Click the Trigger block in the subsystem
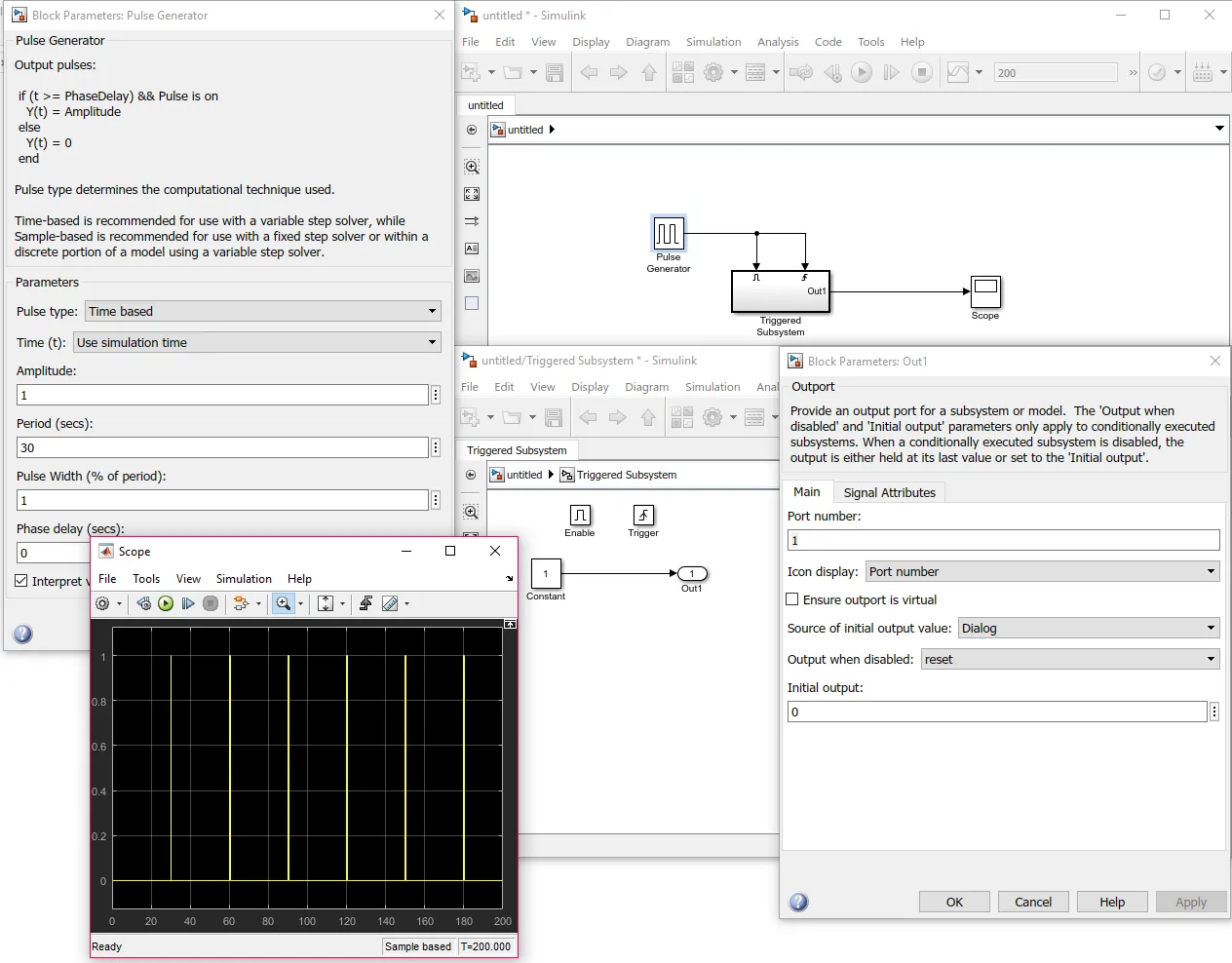1232x963 pixels. click(643, 515)
